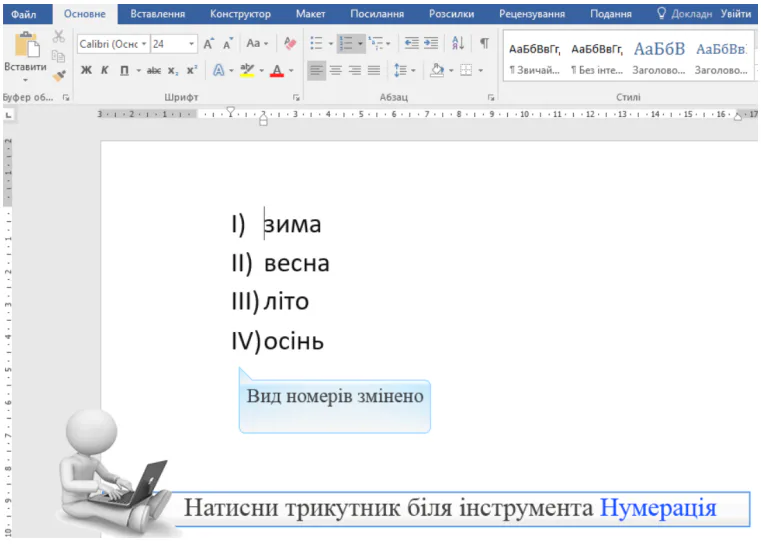Click the Increase Indent icon

click(431, 44)
